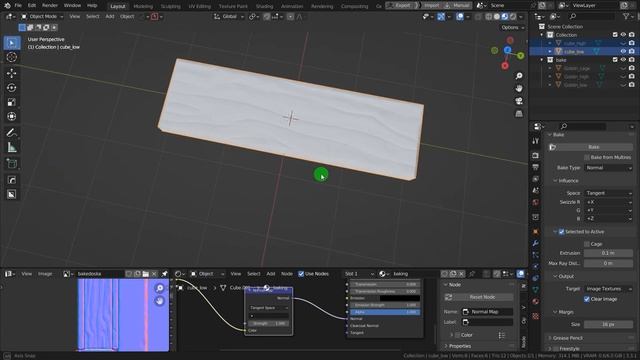This screenshot has width=640, height=360.
Task: Toggle Use Nodes checkbox
Action: [x=301, y=274]
